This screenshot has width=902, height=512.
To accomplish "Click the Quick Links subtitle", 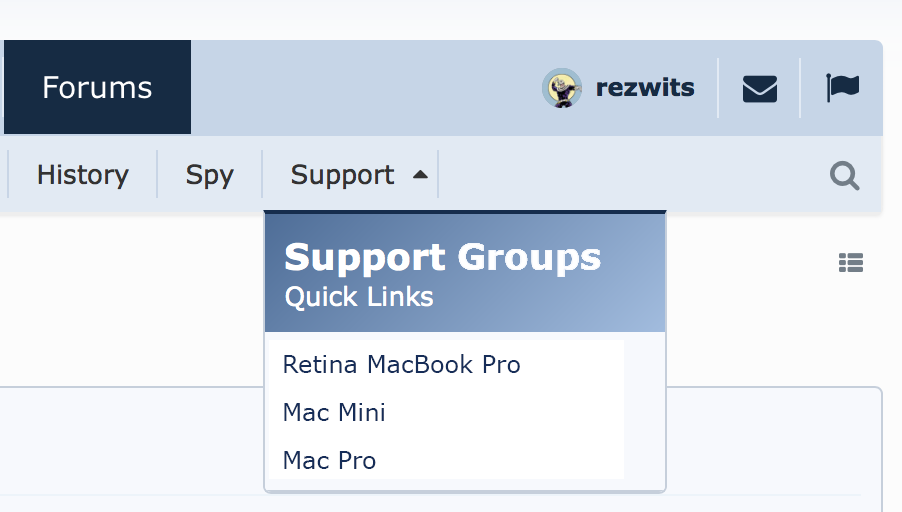I will point(359,297).
